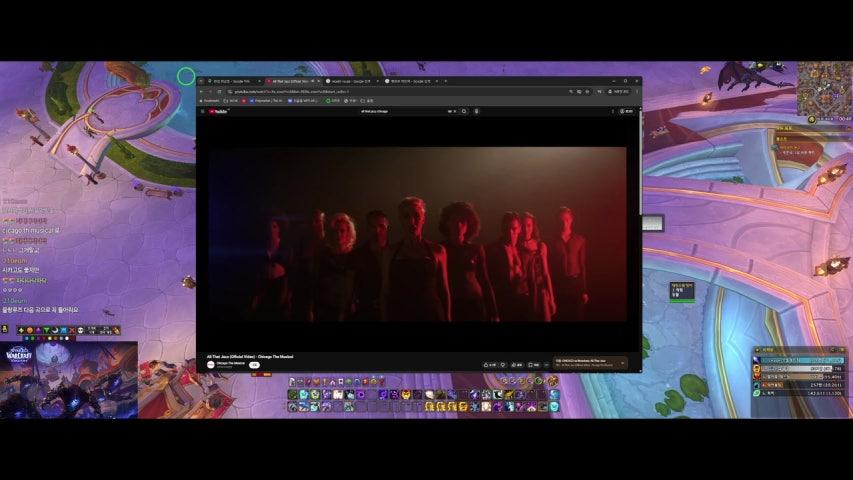Open the Chicago The Musical channel name
The image size is (853, 480).
(231, 363)
